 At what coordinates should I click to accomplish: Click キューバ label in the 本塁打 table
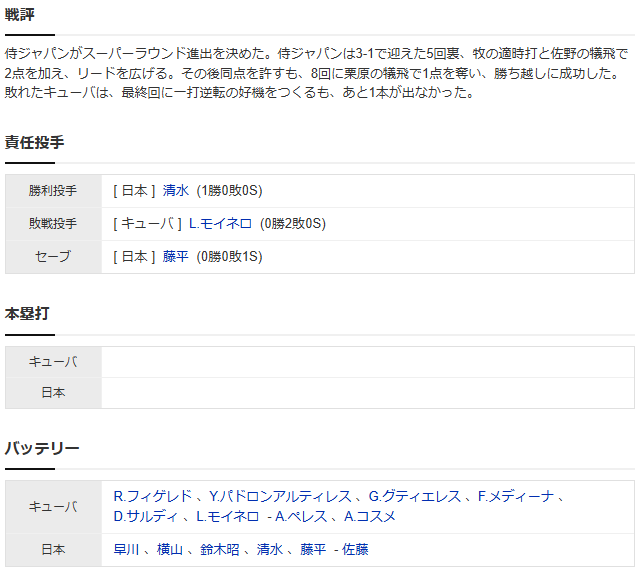53,362
